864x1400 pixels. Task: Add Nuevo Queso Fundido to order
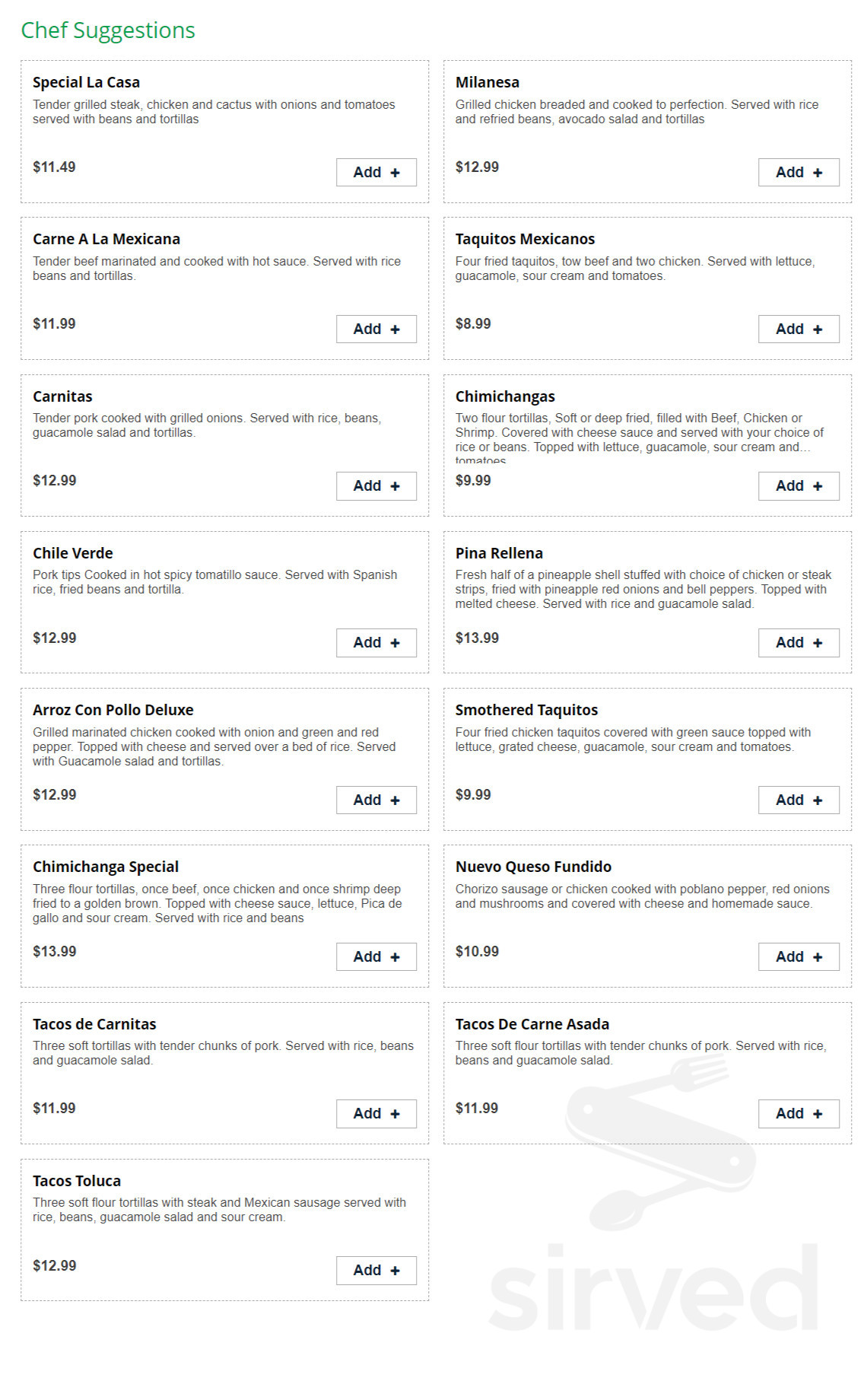[799, 957]
